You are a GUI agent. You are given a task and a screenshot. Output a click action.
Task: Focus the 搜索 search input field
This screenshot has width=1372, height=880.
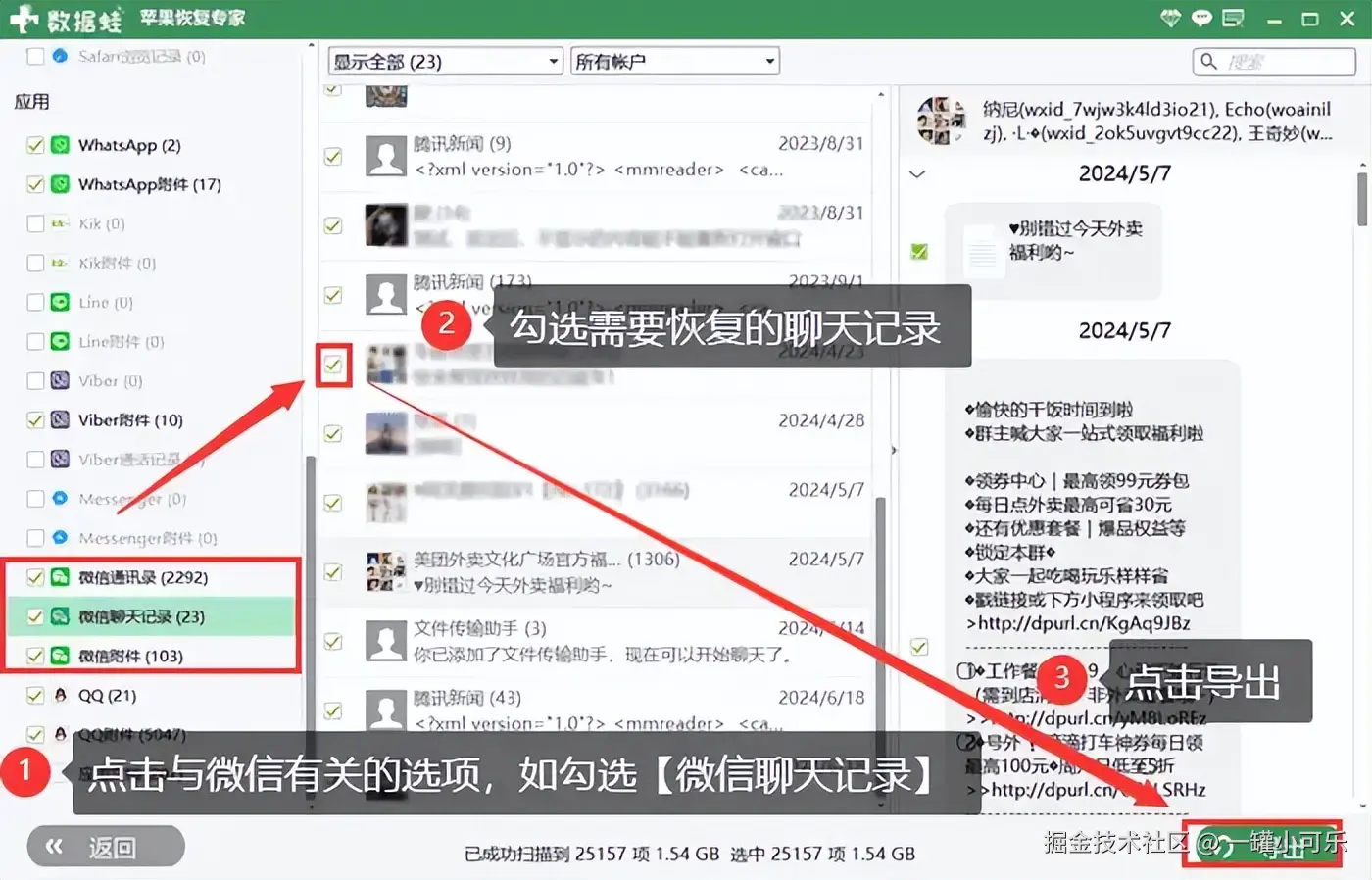pyautogui.click(x=1274, y=62)
